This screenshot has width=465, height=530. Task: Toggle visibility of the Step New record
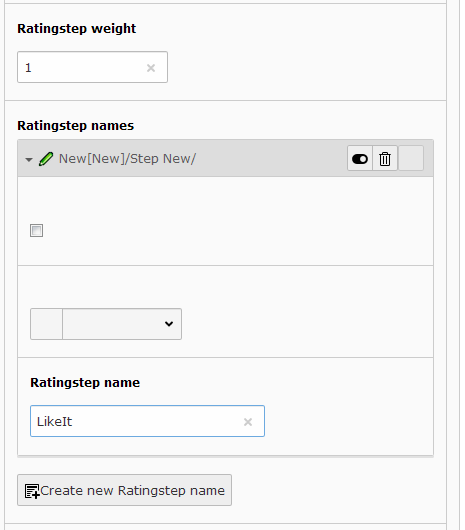[x=360, y=159]
